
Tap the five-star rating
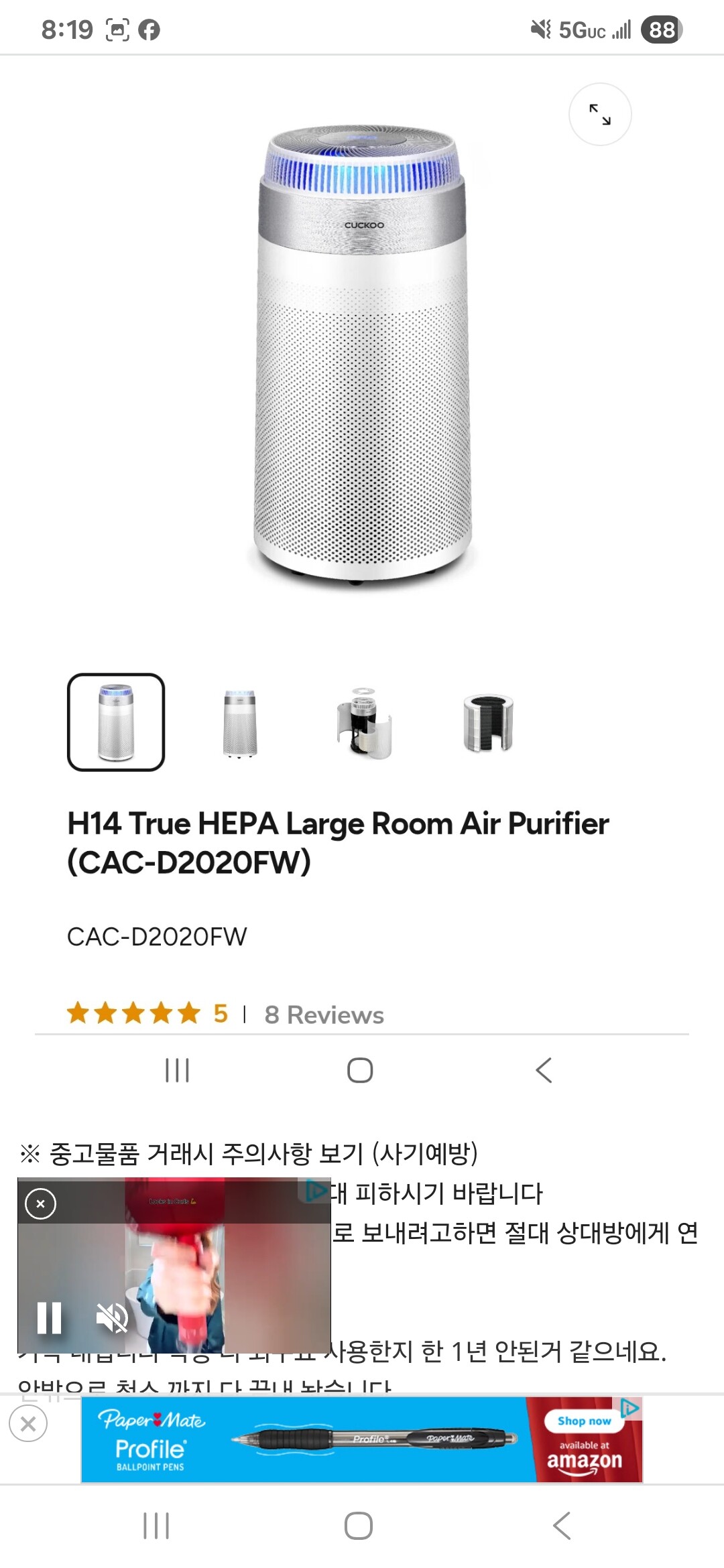point(133,1013)
